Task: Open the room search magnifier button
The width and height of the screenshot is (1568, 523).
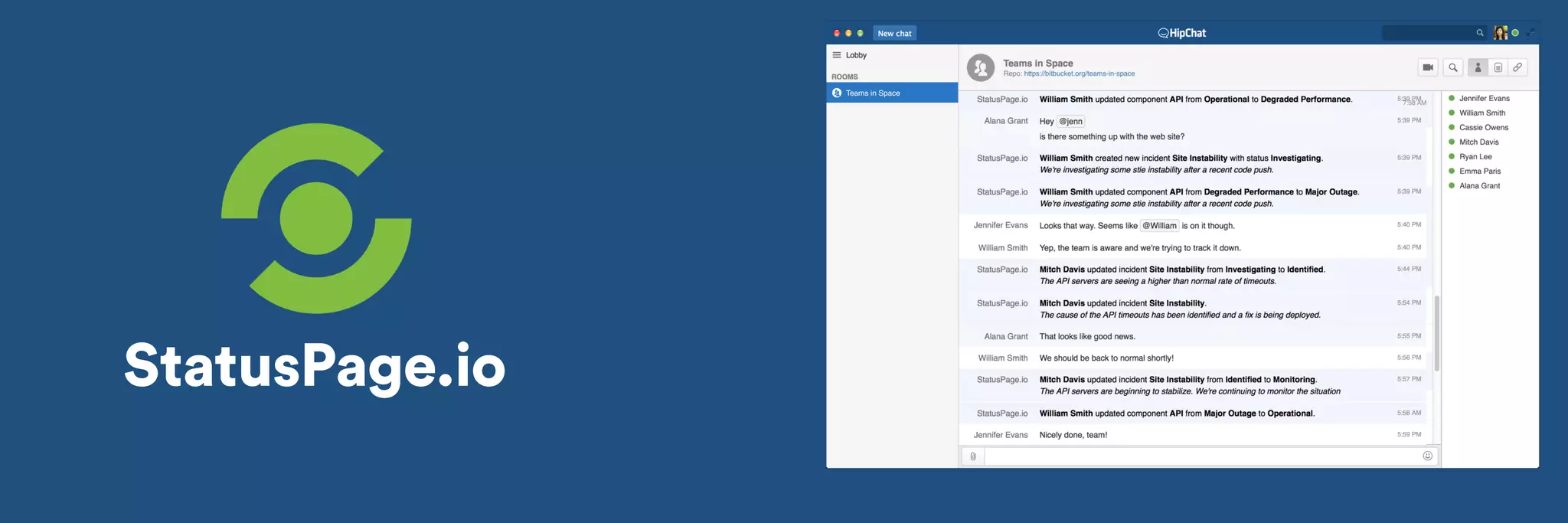Action: [1452, 67]
